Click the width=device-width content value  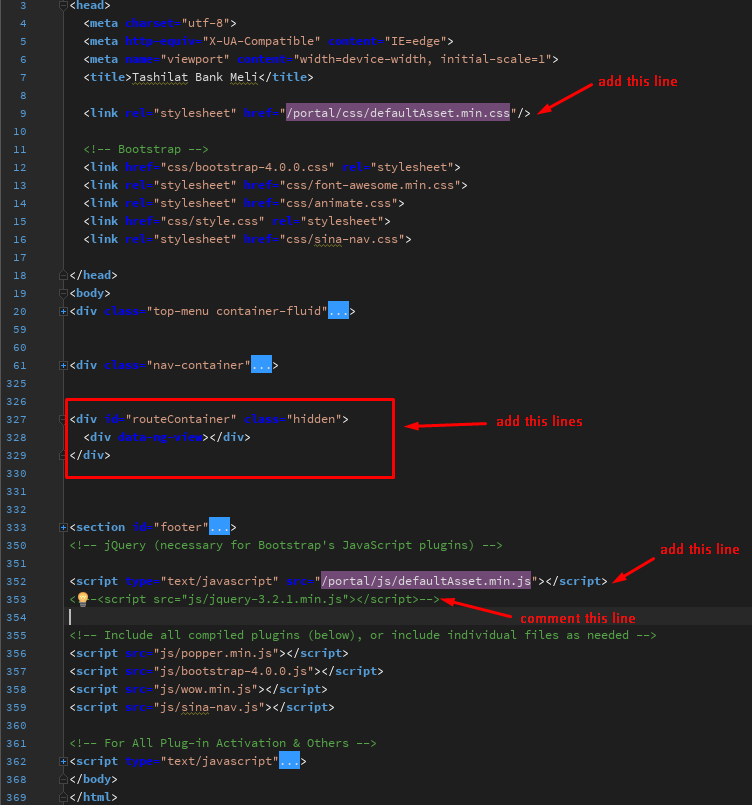[x=422, y=60]
